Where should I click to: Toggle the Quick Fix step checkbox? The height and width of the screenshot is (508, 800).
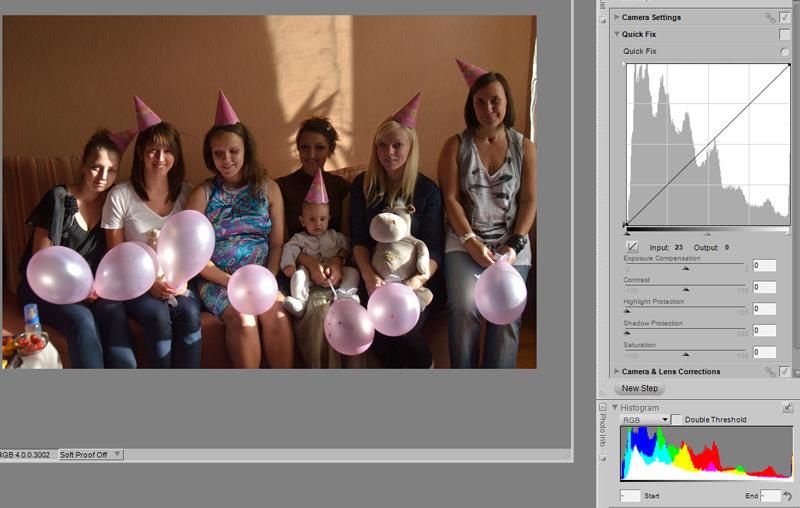[785, 34]
